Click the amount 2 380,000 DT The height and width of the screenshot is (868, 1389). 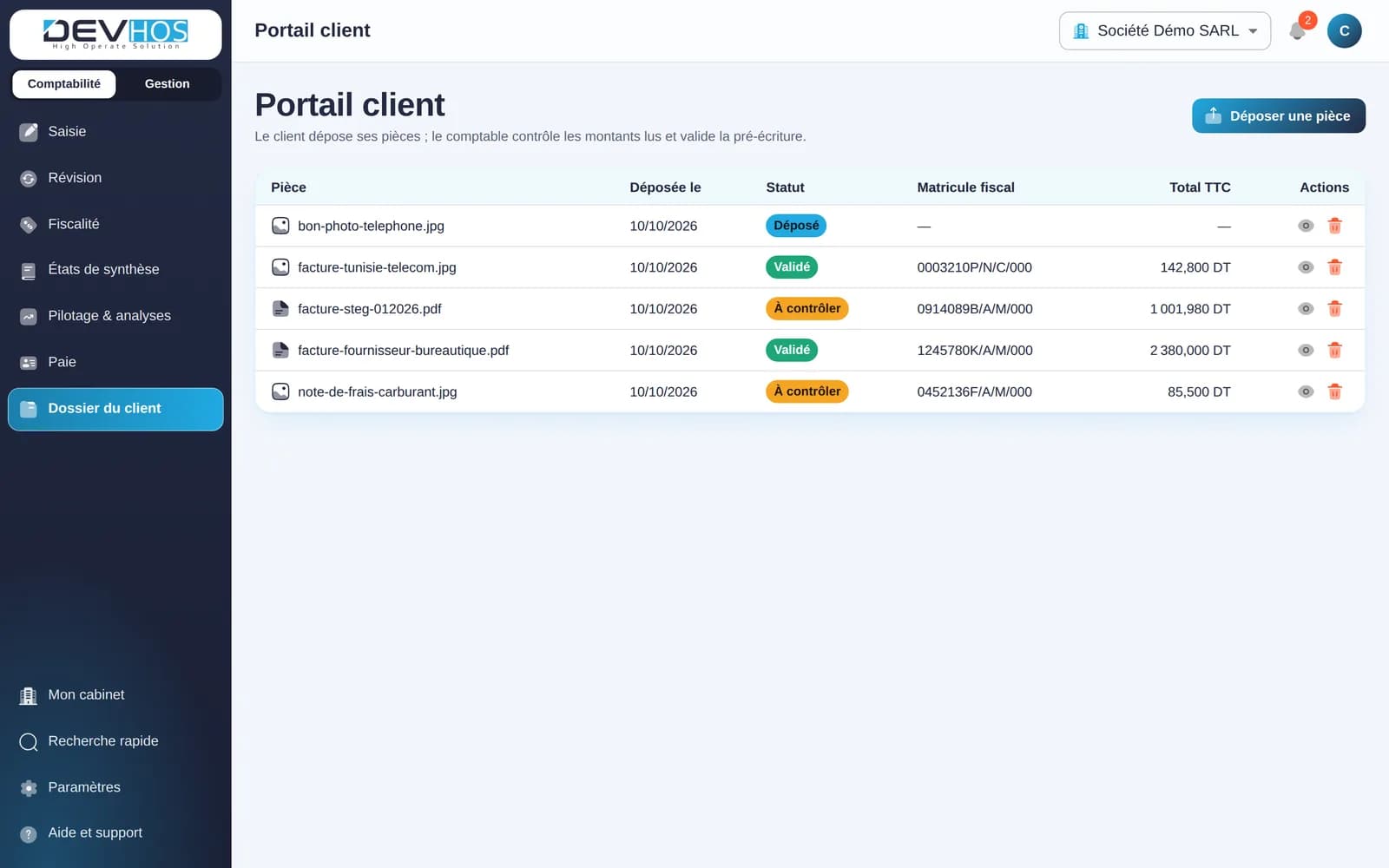click(x=1190, y=351)
